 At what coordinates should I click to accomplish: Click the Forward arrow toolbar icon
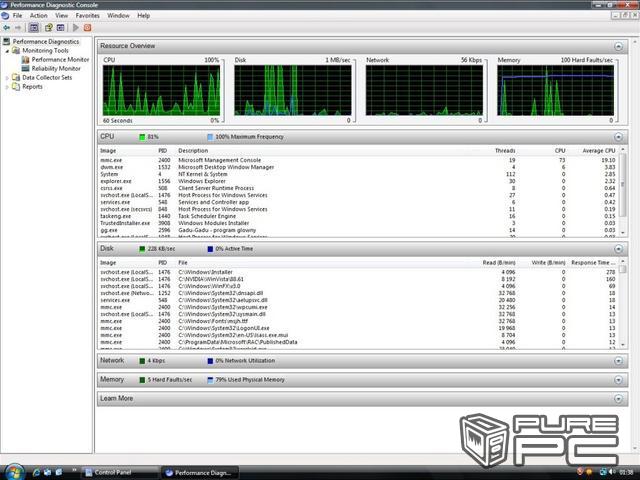pyautogui.click(x=18, y=28)
